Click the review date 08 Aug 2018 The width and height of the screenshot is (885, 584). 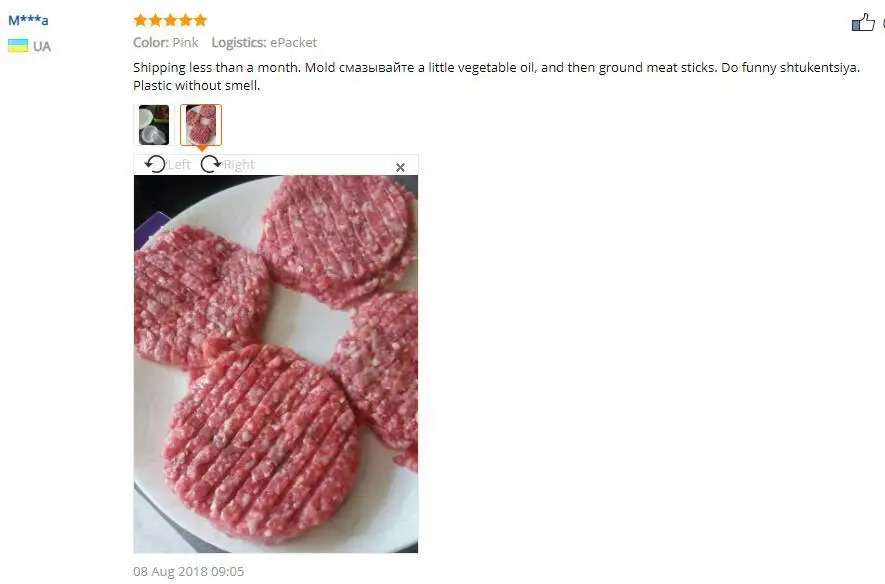click(189, 572)
